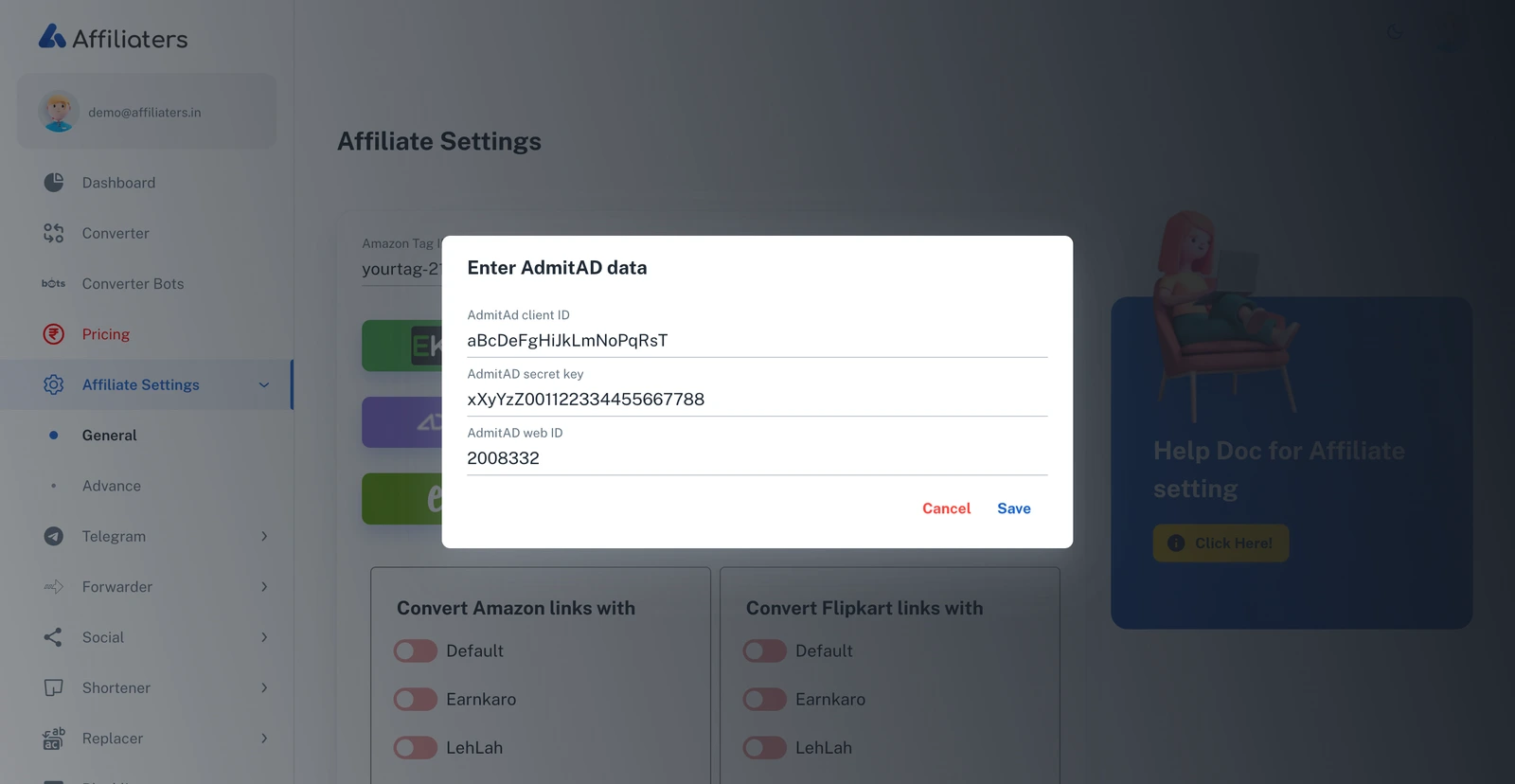
Task: Edit AdmitAD web ID field
Action: coord(757,458)
